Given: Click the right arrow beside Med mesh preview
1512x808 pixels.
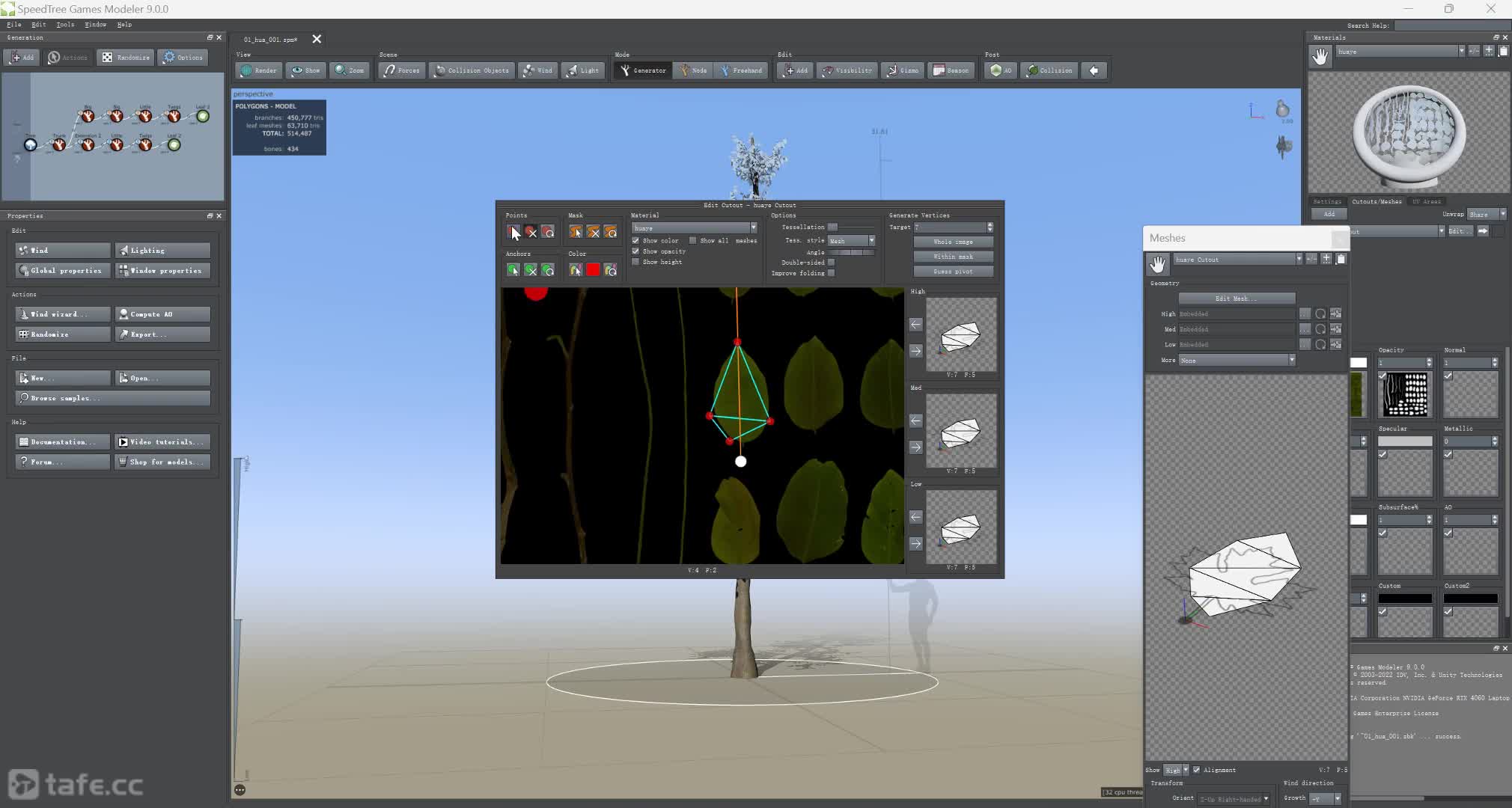Looking at the screenshot, I should 915,447.
